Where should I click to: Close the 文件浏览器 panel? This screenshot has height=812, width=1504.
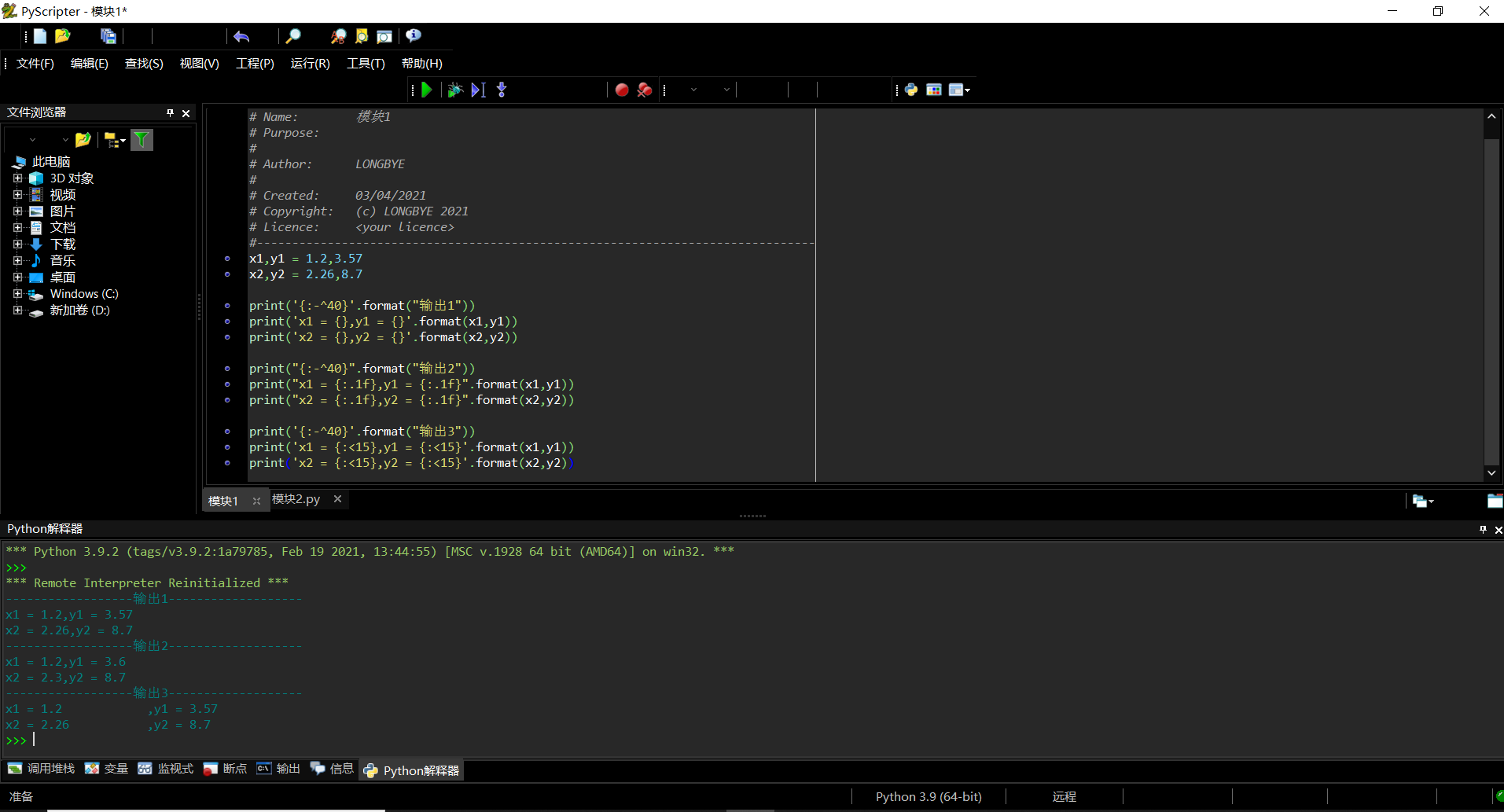pyautogui.click(x=186, y=113)
